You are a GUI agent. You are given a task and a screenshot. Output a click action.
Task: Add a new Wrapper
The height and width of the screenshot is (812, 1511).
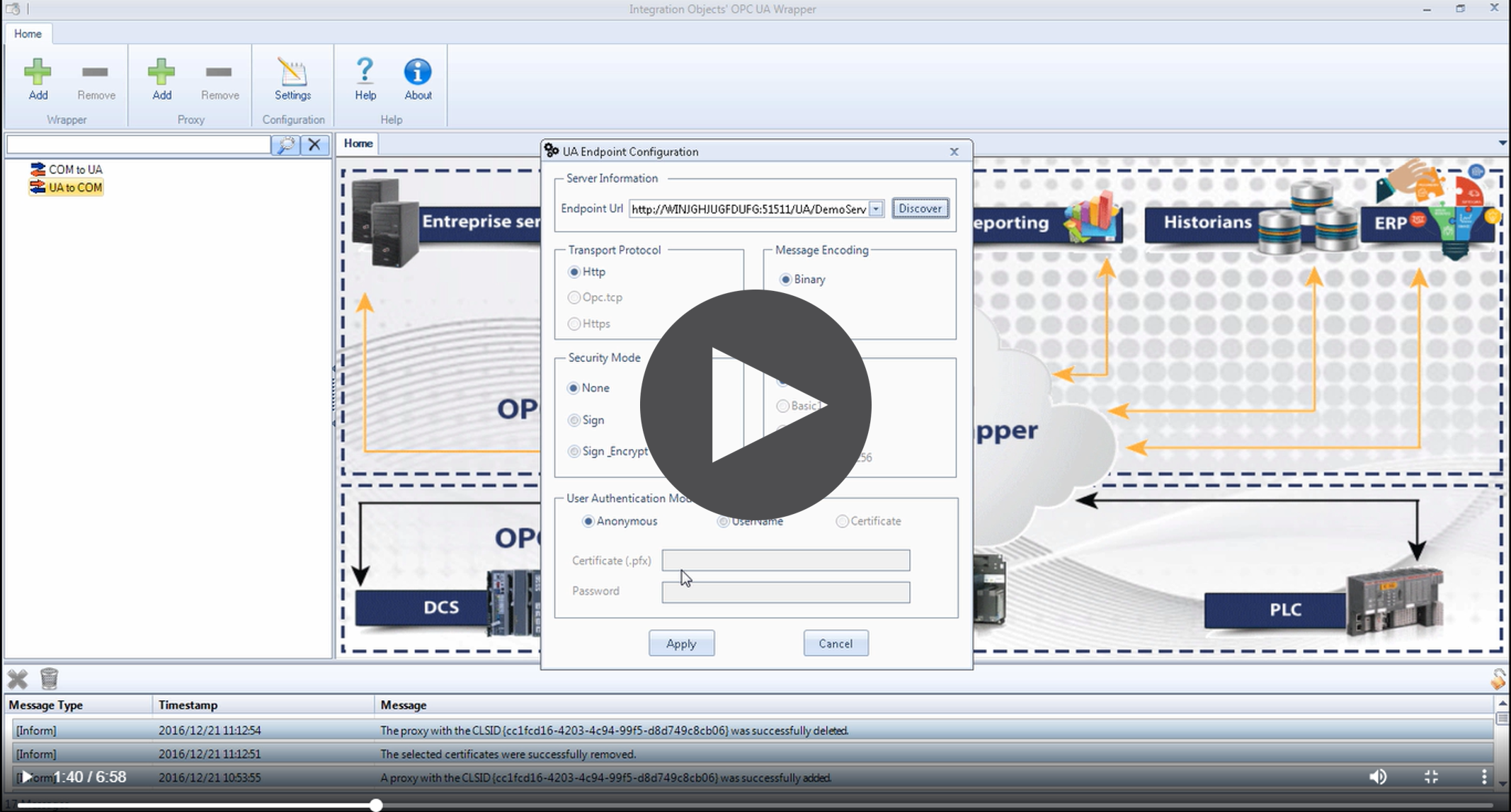click(x=38, y=80)
